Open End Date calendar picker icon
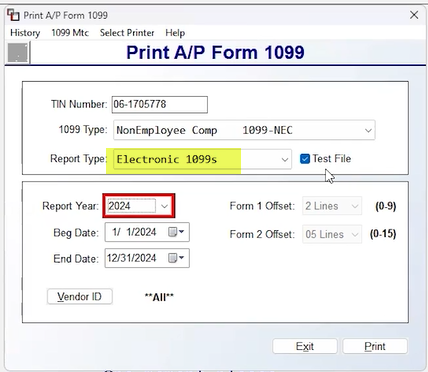The height and width of the screenshot is (372, 428). (176, 258)
